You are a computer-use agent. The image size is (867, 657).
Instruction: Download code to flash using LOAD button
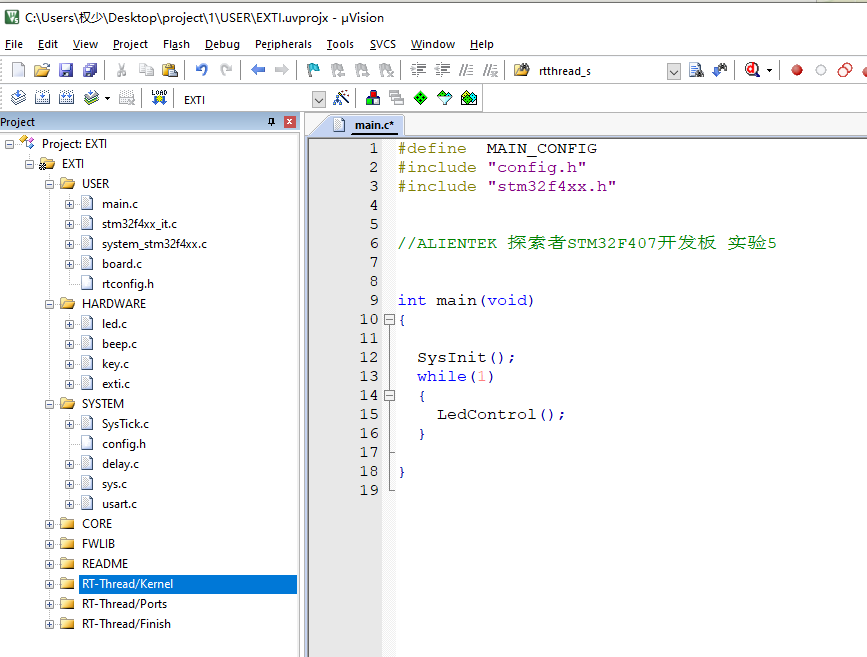(x=156, y=97)
